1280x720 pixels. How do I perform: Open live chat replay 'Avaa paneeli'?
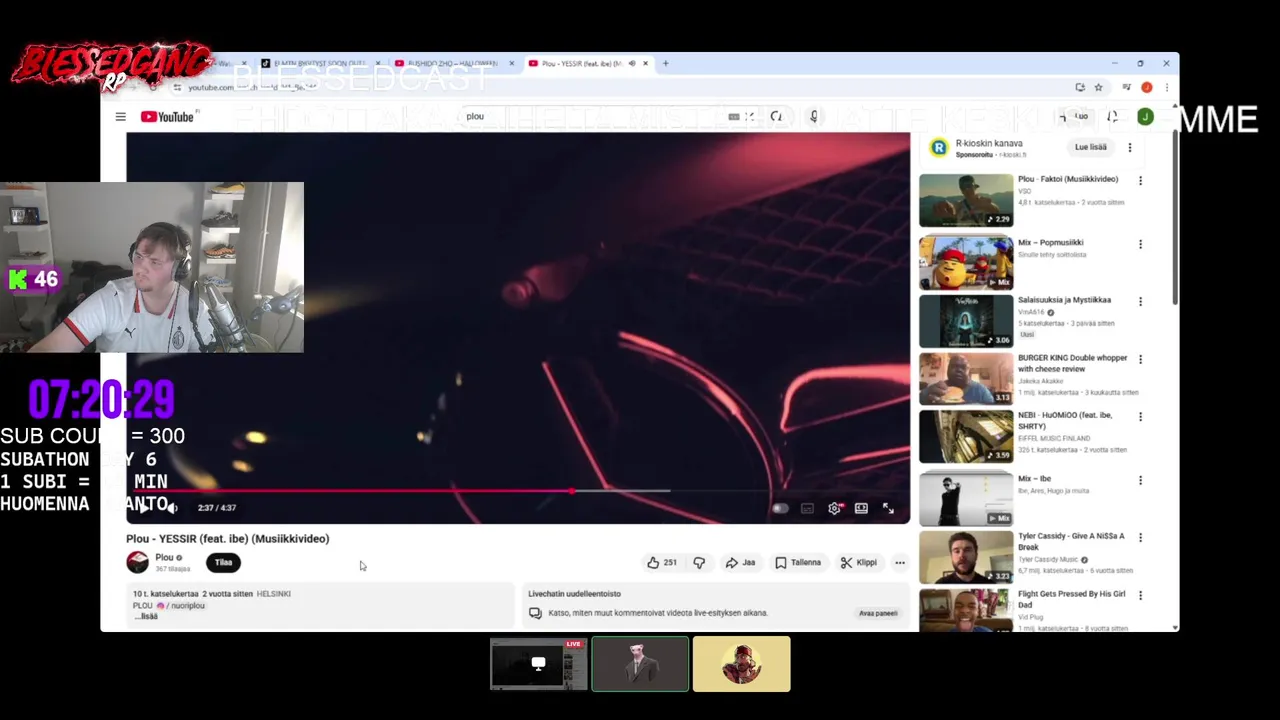pos(878,613)
